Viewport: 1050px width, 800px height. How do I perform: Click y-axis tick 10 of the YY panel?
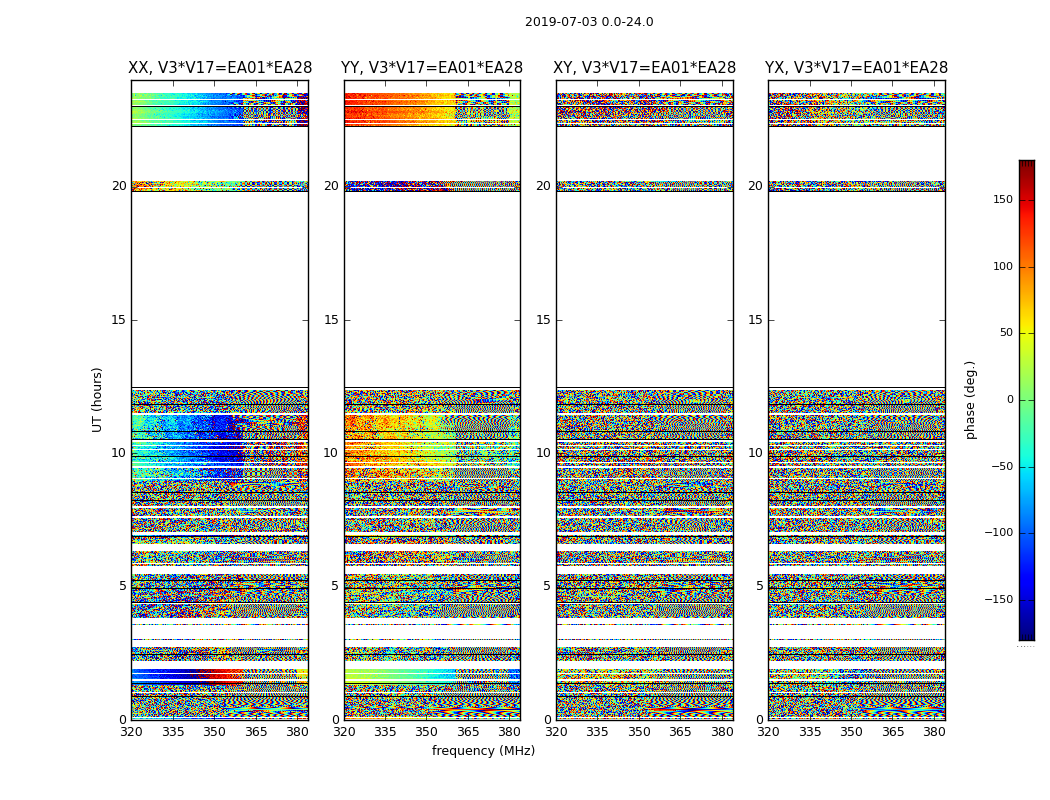click(331, 453)
